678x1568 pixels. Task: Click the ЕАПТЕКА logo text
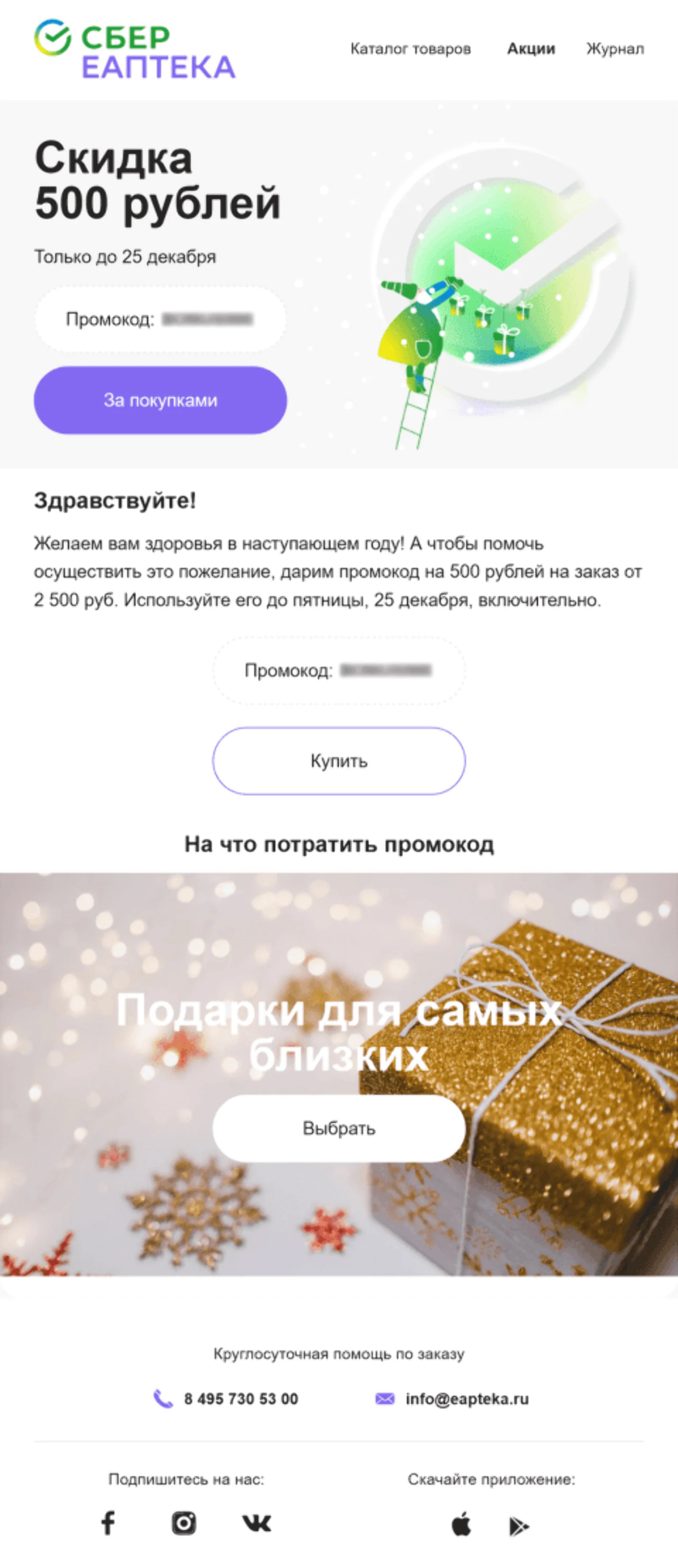158,67
